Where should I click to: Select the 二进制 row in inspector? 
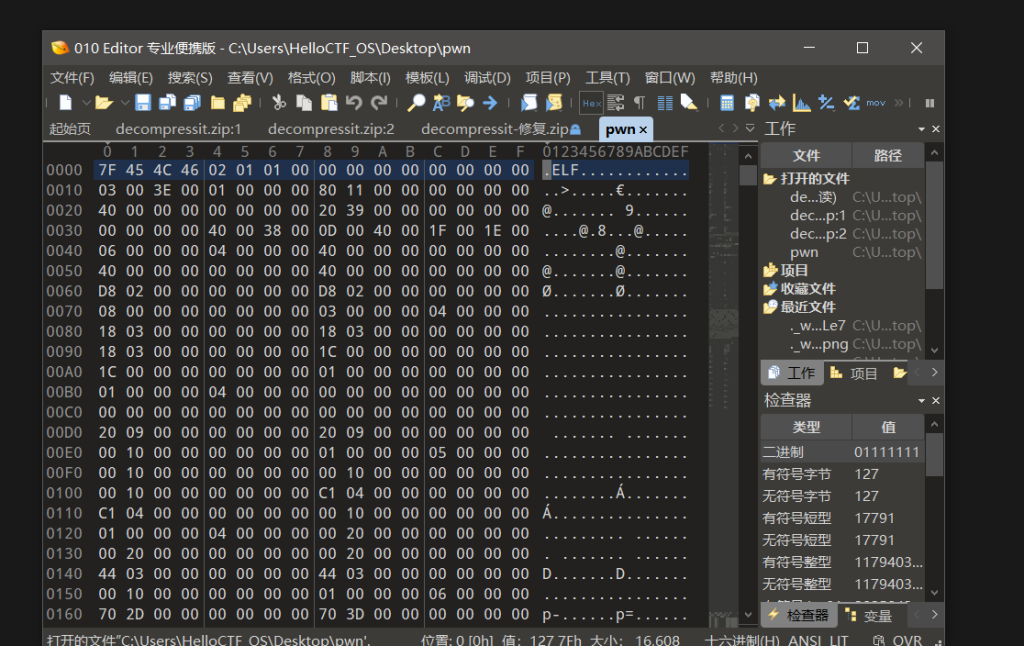[842, 452]
